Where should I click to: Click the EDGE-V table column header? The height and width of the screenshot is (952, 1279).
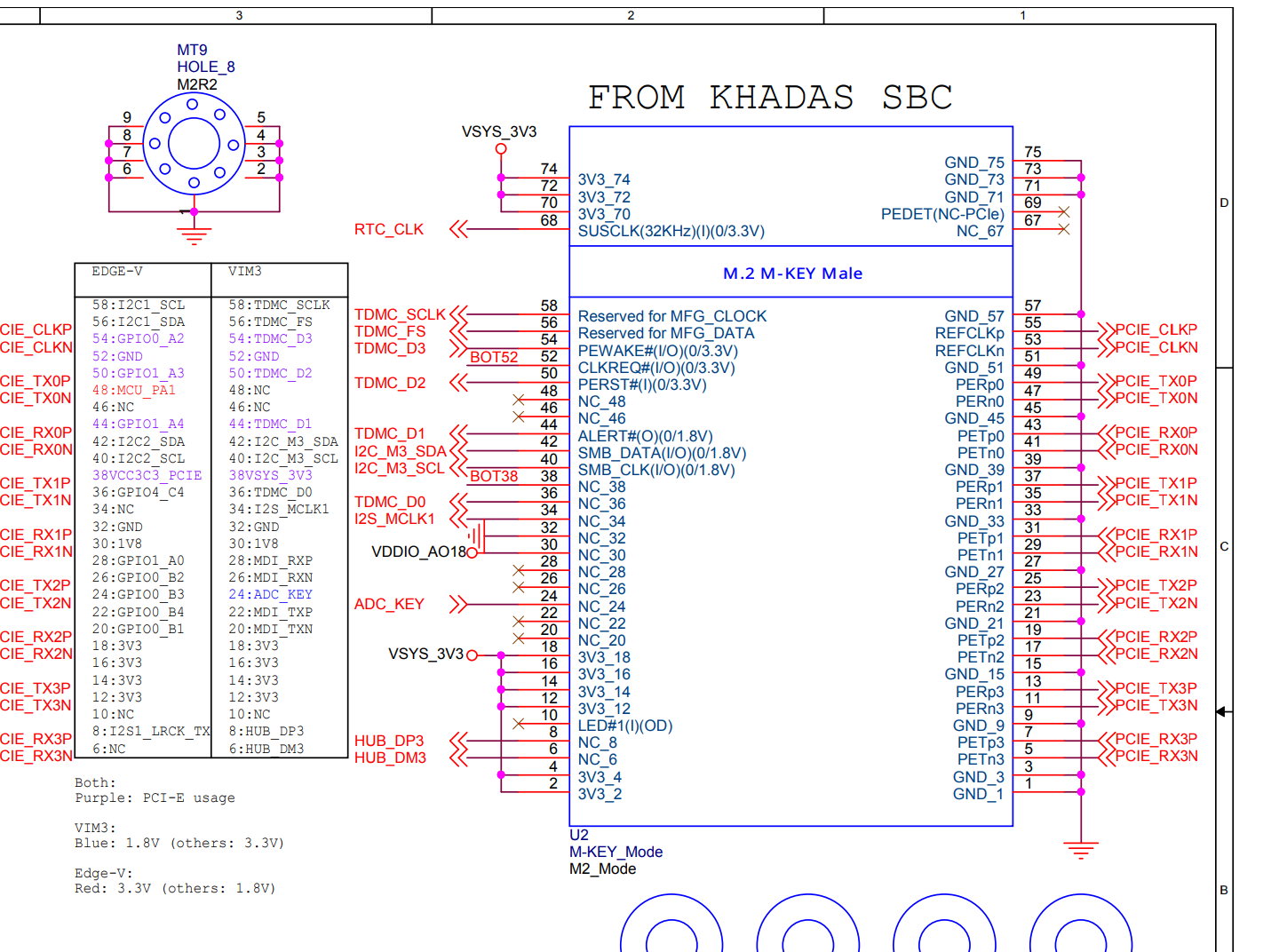click(x=117, y=272)
